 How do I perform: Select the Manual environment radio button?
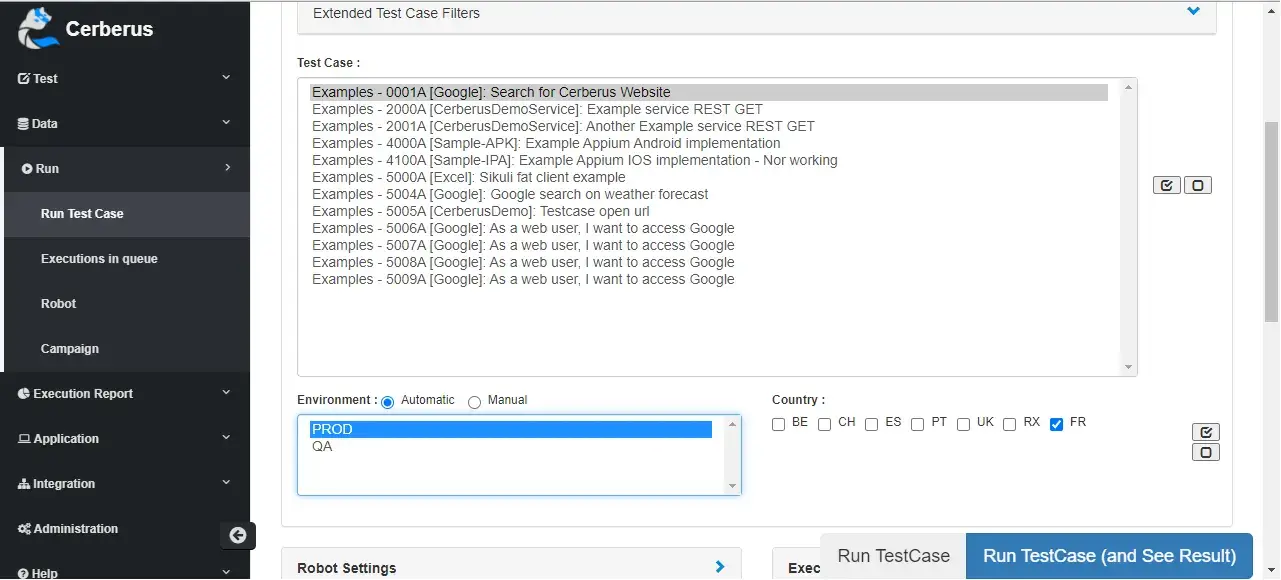(x=475, y=402)
